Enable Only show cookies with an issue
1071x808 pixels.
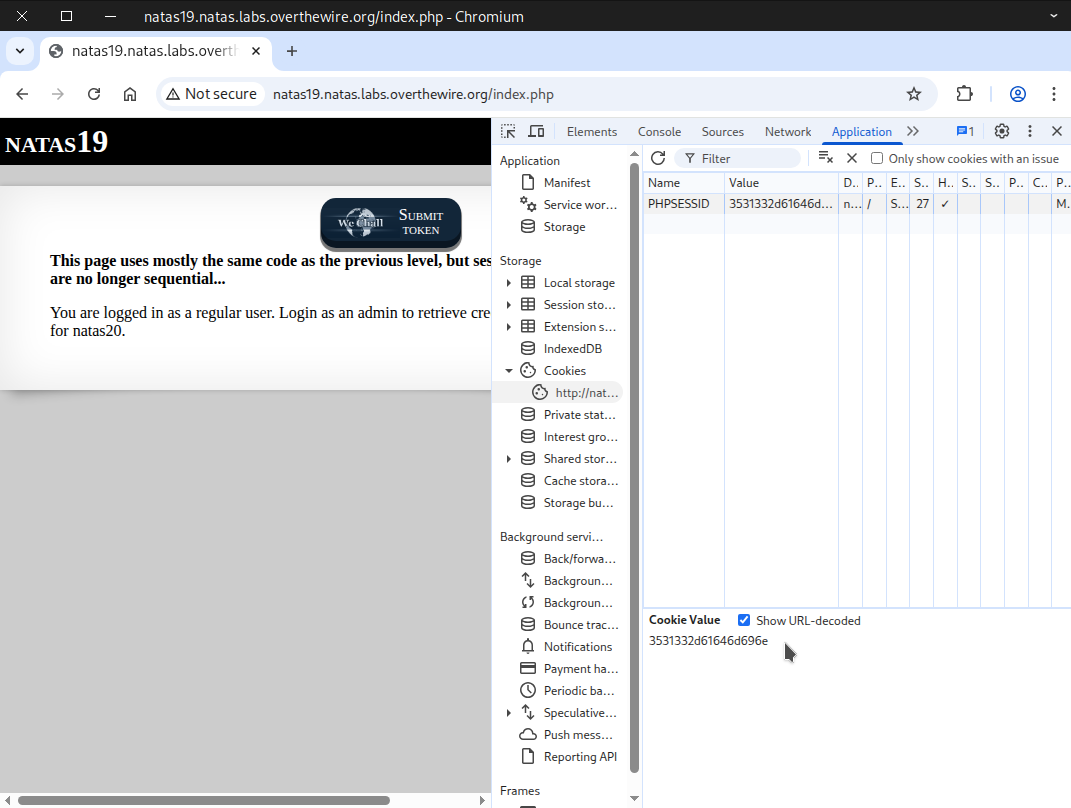click(877, 158)
